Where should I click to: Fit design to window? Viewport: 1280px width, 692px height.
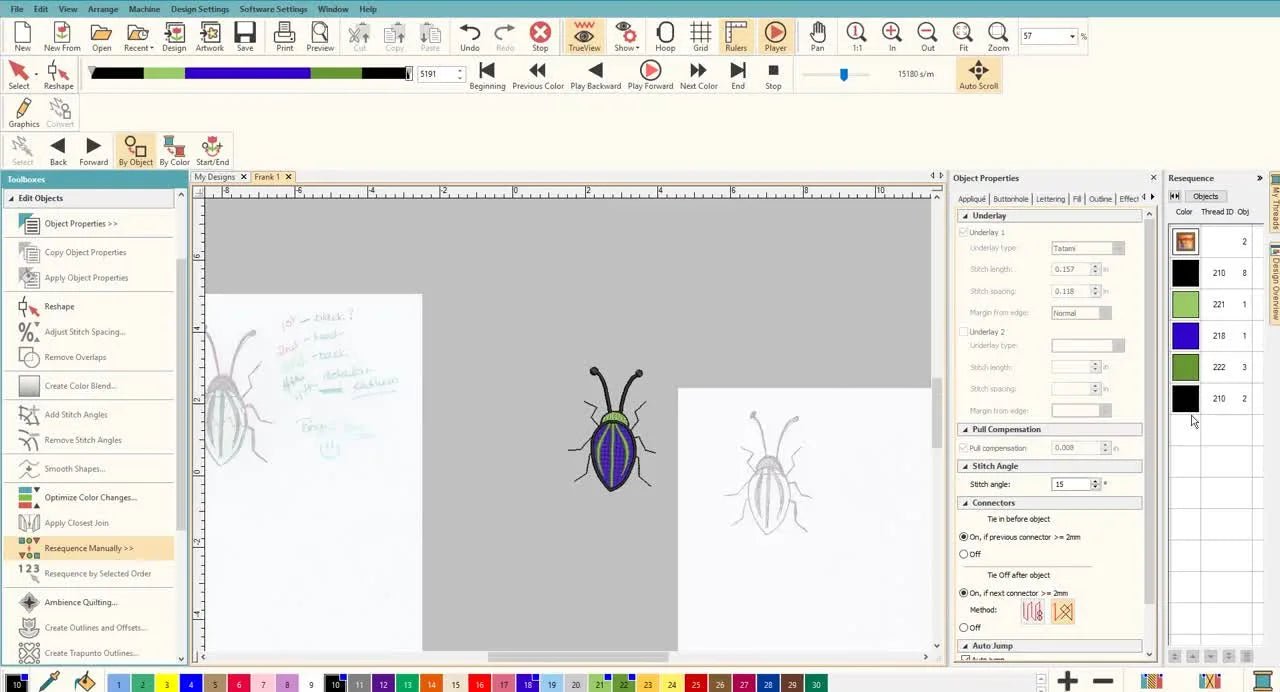click(963, 37)
